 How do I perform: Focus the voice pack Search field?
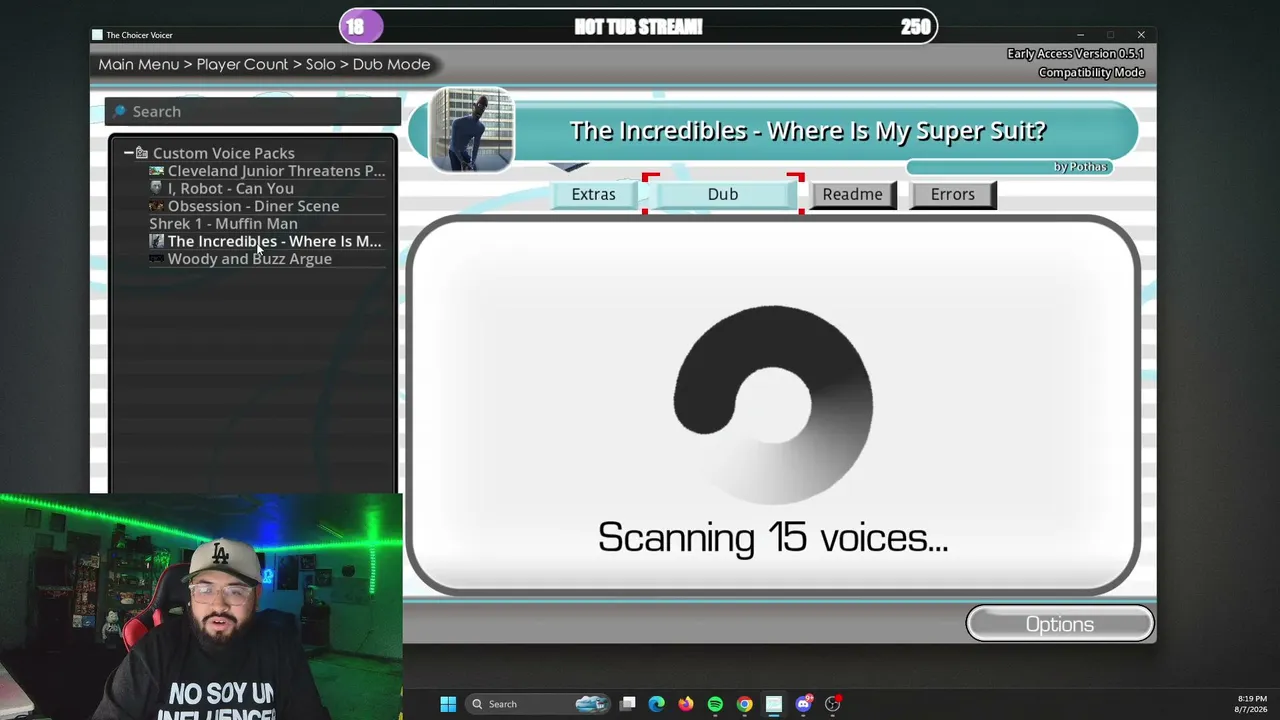coord(253,112)
